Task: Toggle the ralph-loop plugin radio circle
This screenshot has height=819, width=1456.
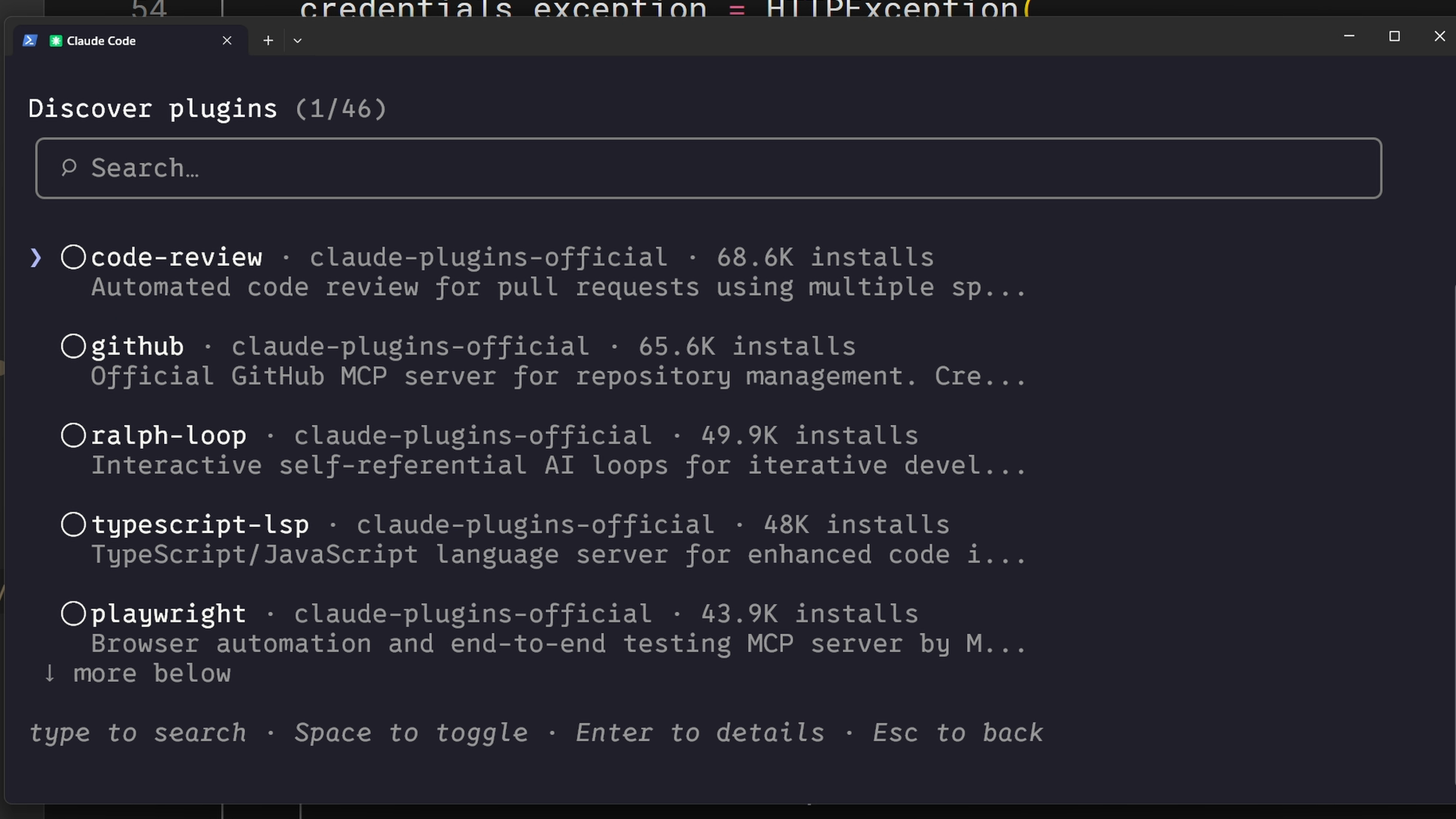Action: (74, 435)
